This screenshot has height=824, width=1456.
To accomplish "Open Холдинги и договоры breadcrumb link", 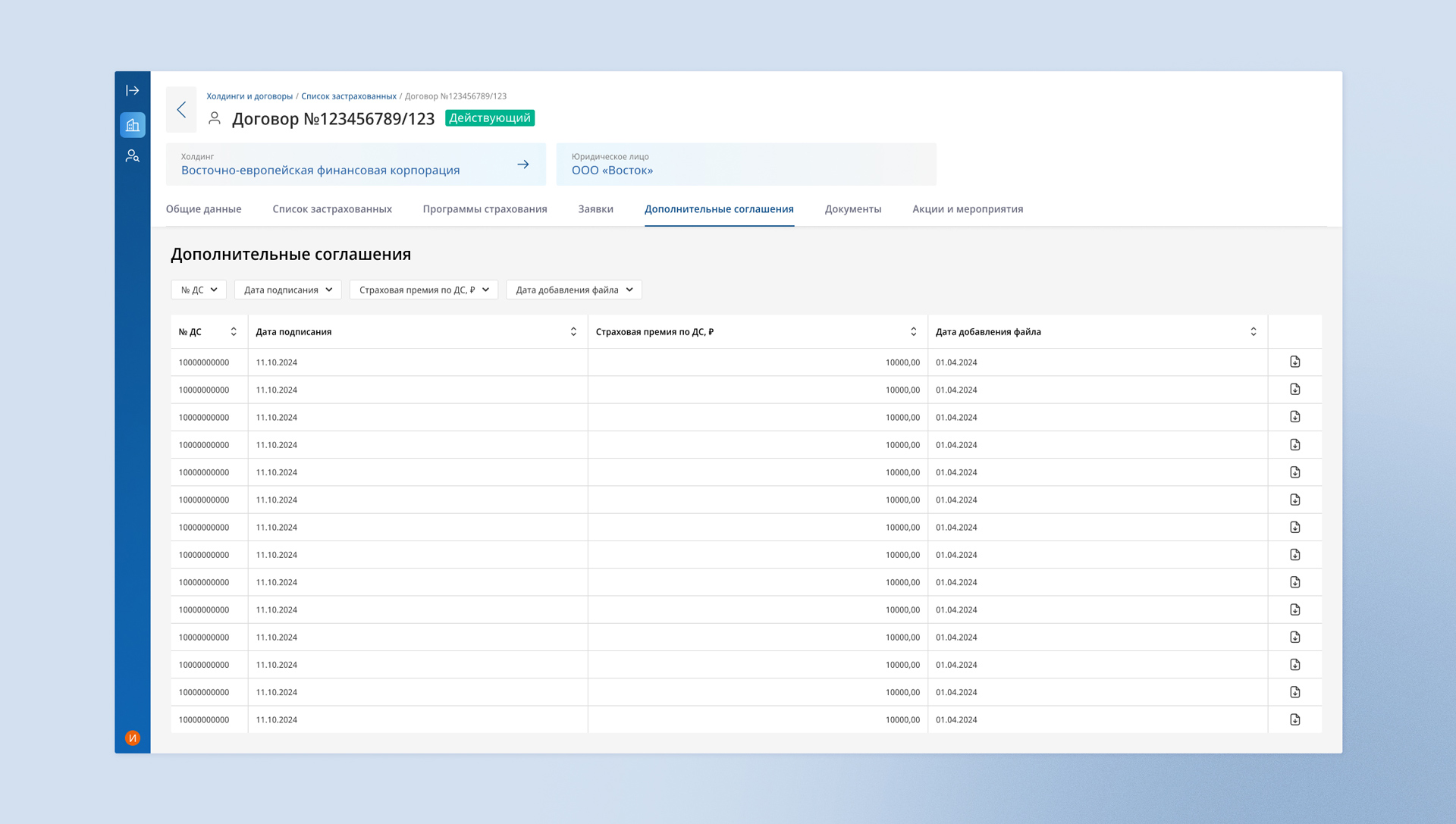I will pos(249,96).
